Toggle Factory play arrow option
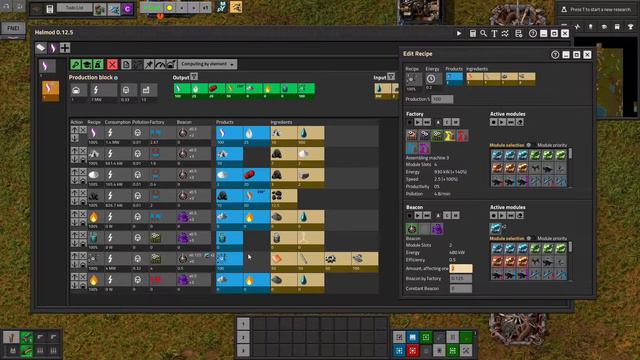The width and height of the screenshot is (640, 360). [418, 122]
